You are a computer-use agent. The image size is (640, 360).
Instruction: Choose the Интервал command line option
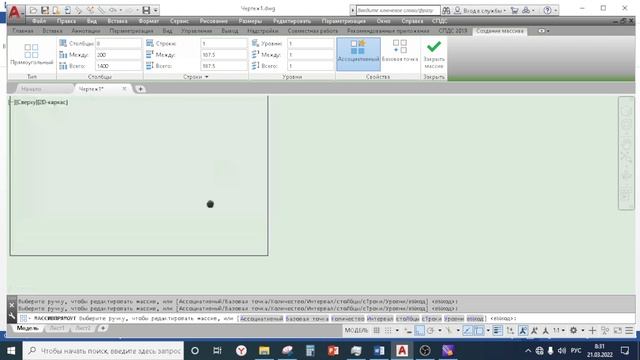pyautogui.click(x=380, y=318)
